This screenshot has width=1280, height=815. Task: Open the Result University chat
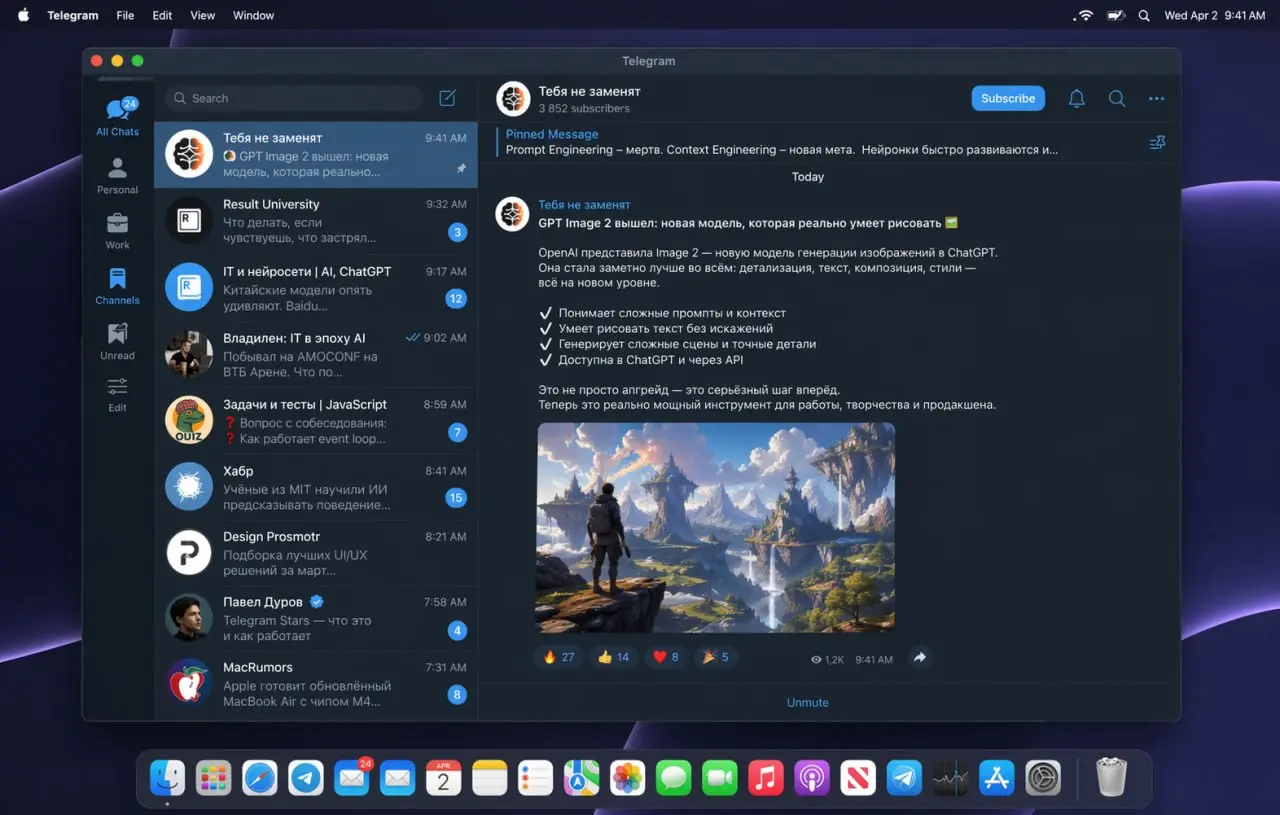pos(316,220)
